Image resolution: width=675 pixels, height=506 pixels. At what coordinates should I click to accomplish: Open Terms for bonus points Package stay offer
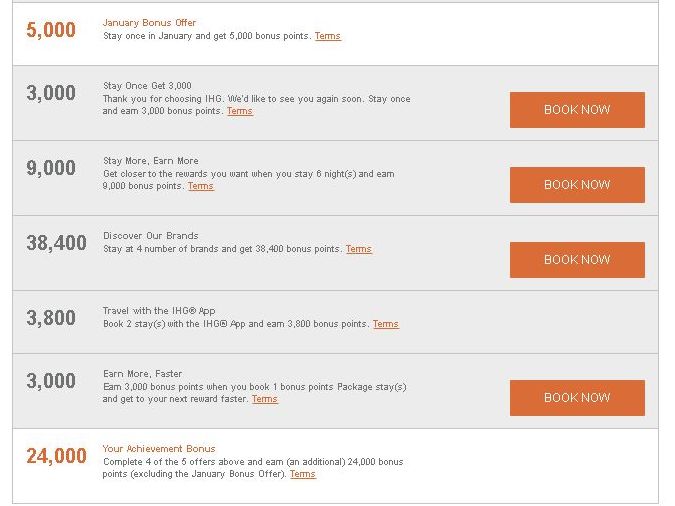tap(265, 399)
